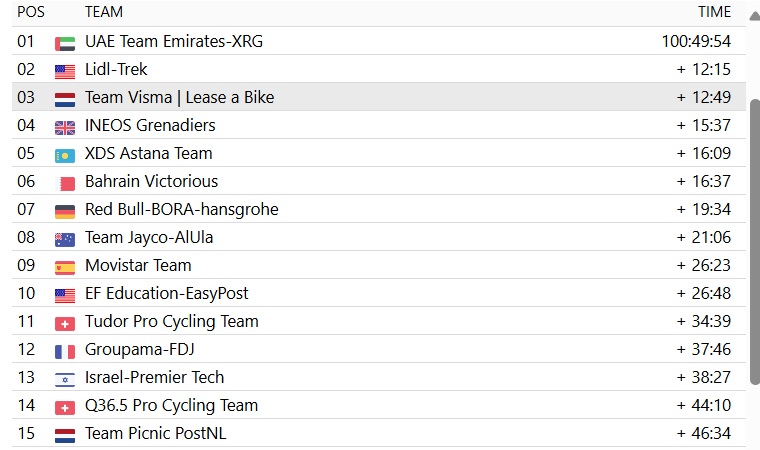Click the vertical scrollbar thumb
The height and width of the screenshot is (450, 760).
click(753, 200)
